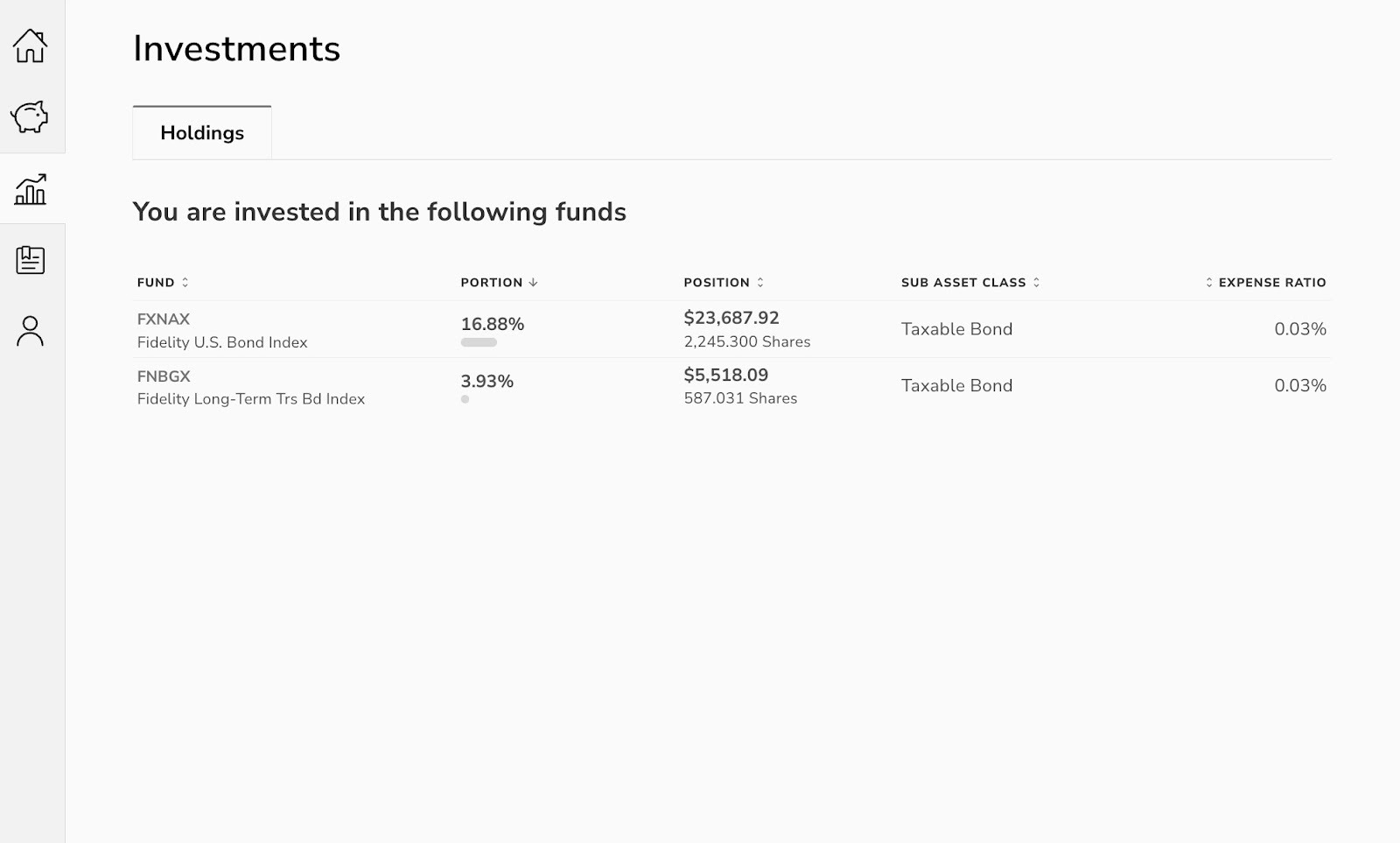This screenshot has width=1400, height=843.
Task: Switch to the Holdings tab
Action: pyautogui.click(x=202, y=133)
